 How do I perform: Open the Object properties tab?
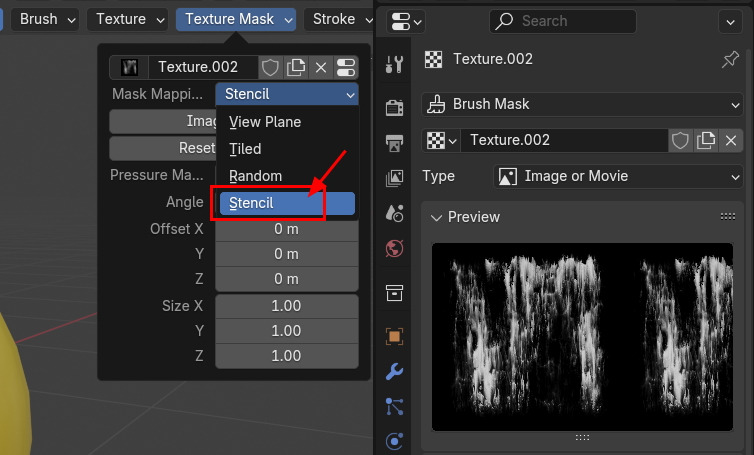394,336
